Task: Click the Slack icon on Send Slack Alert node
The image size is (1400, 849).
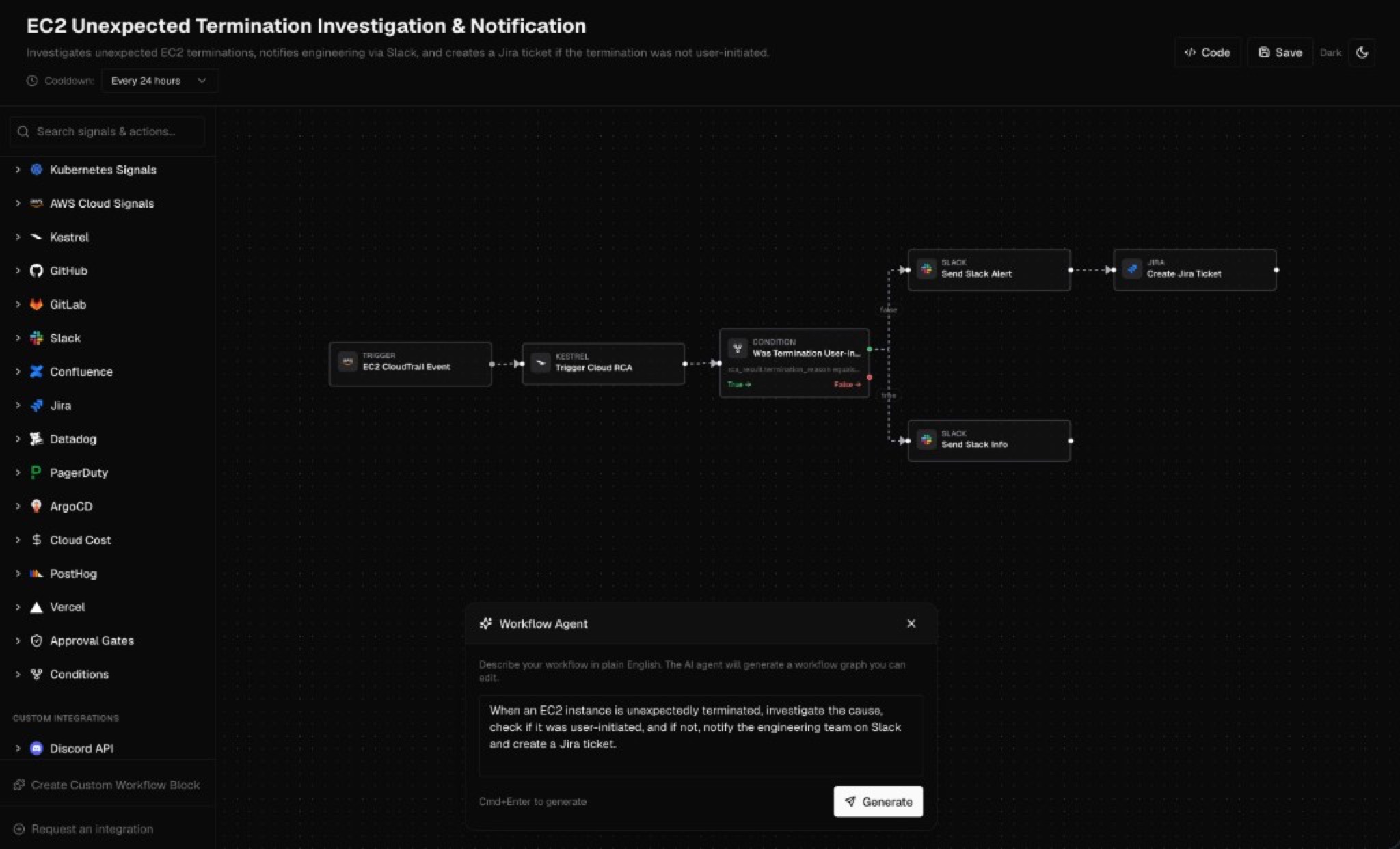Action: point(926,269)
